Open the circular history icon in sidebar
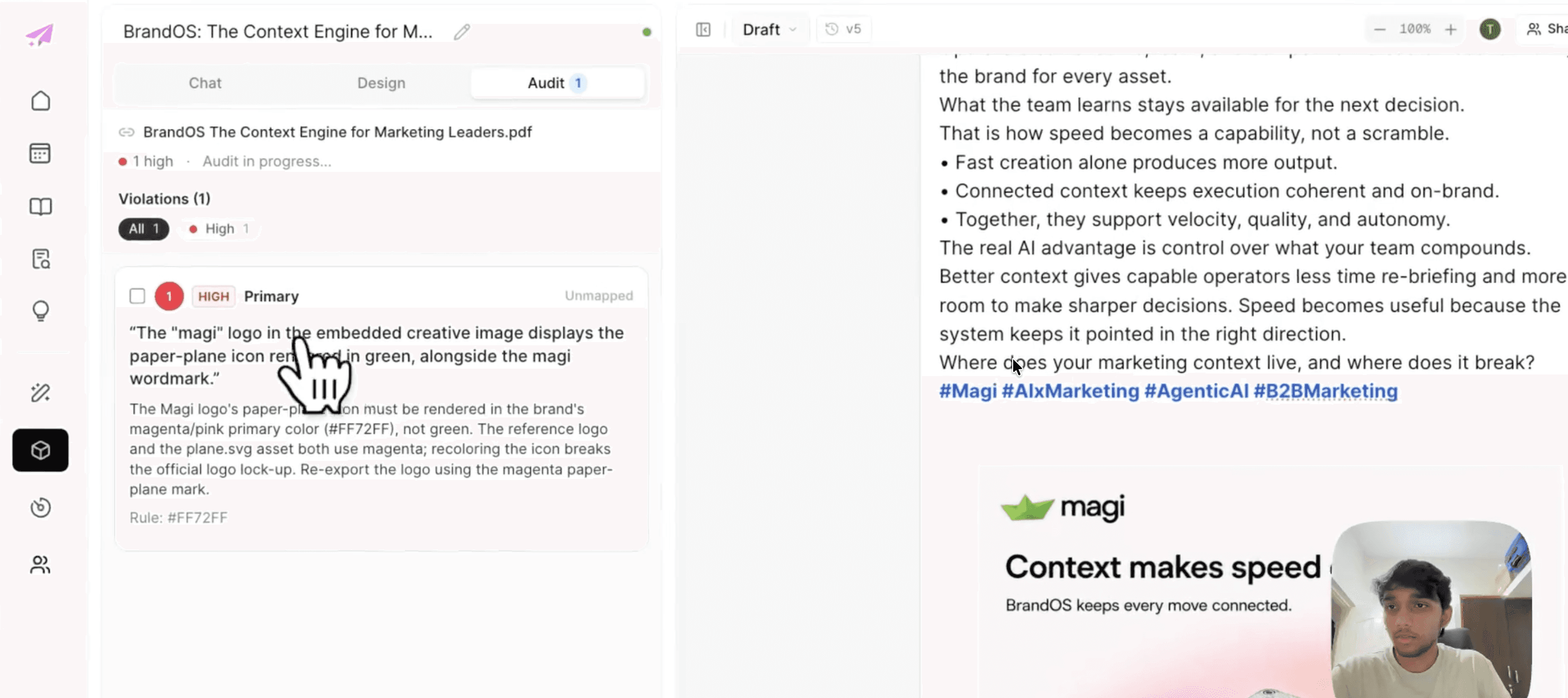The height and width of the screenshot is (698, 1568). click(40, 508)
